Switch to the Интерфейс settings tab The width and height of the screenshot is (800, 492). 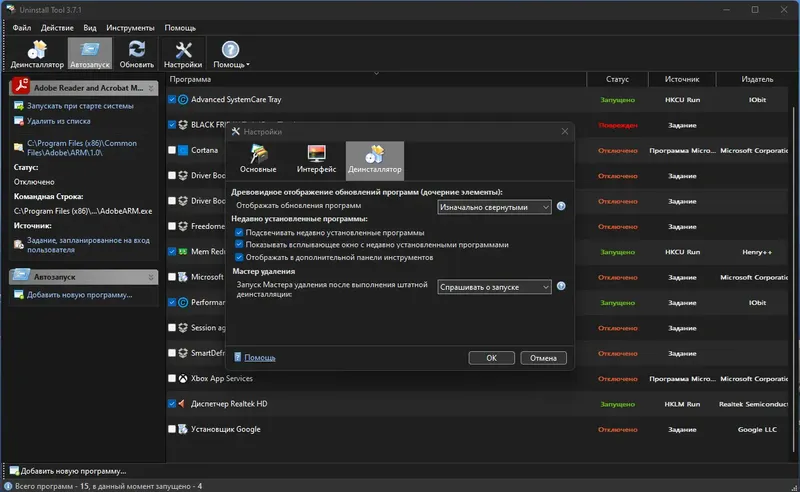coord(316,161)
